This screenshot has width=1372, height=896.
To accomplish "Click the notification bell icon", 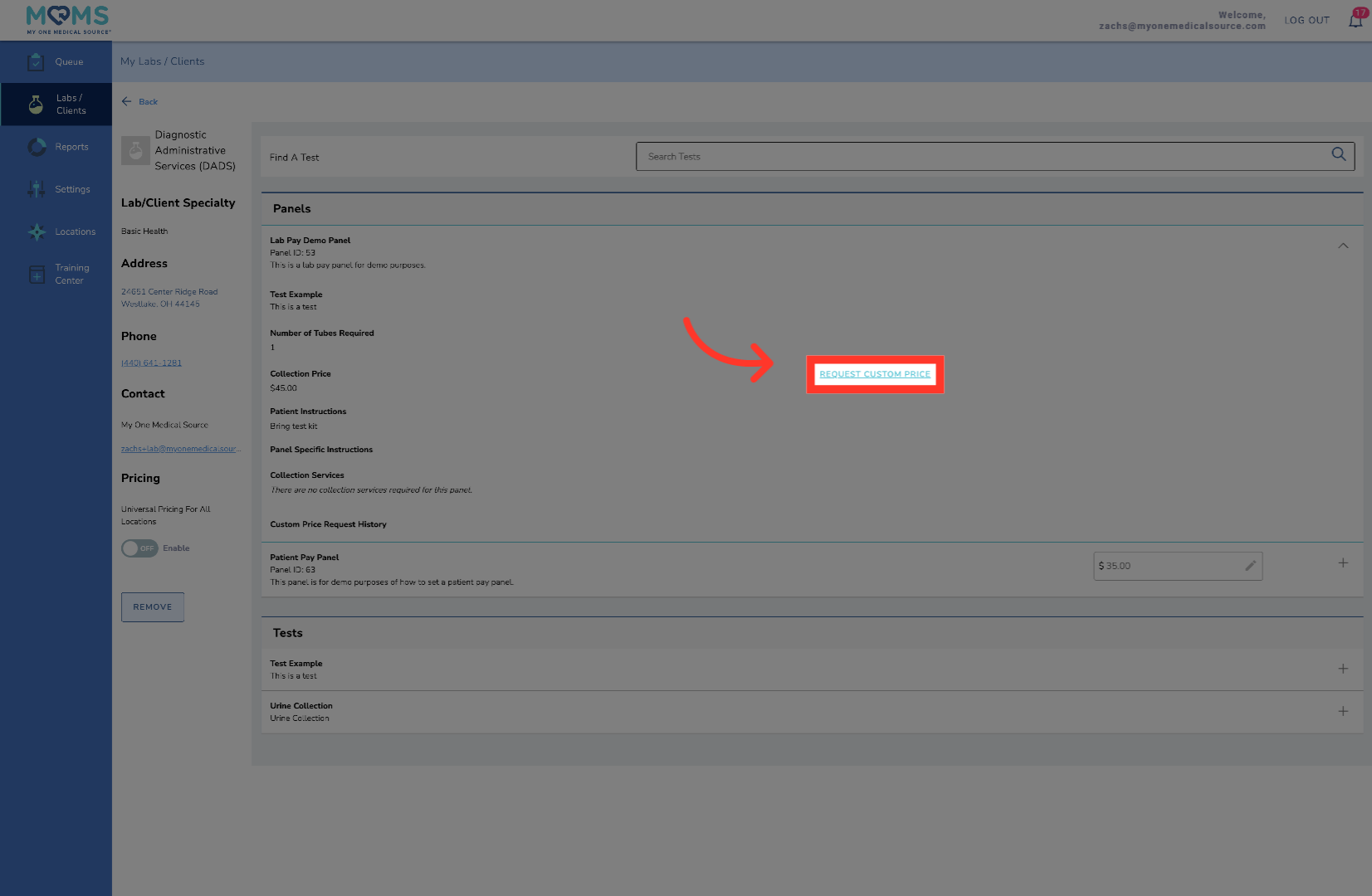I will (x=1355, y=21).
